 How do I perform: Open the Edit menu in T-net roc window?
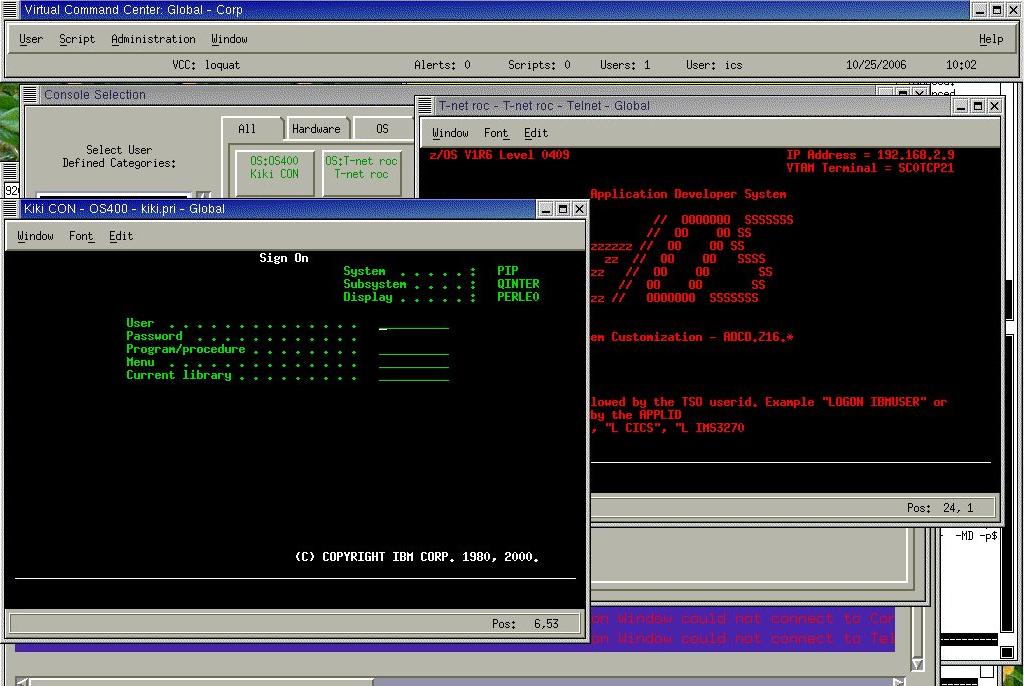click(x=536, y=133)
